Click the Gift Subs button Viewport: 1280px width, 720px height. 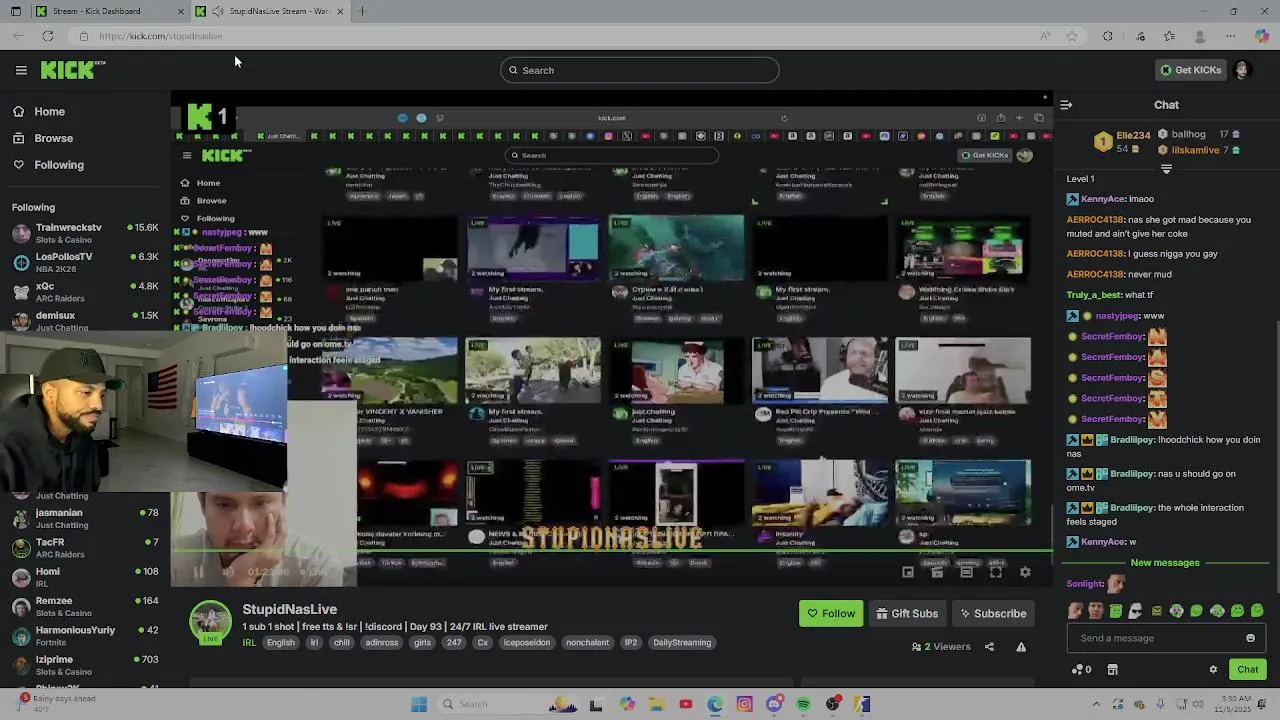coord(907,614)
